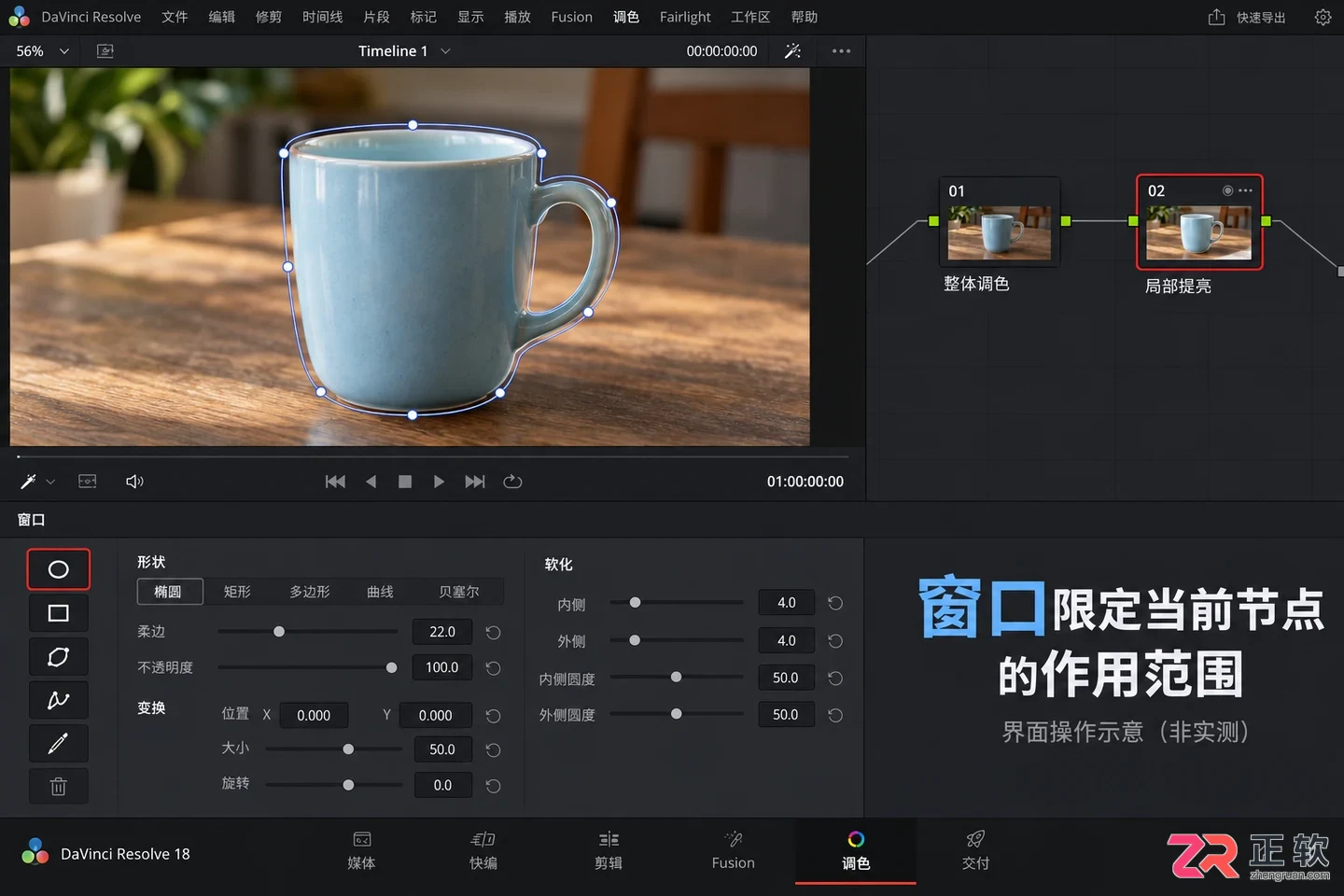Reset the 不透明度 value
1344x896 pixels.
(494, 668)
